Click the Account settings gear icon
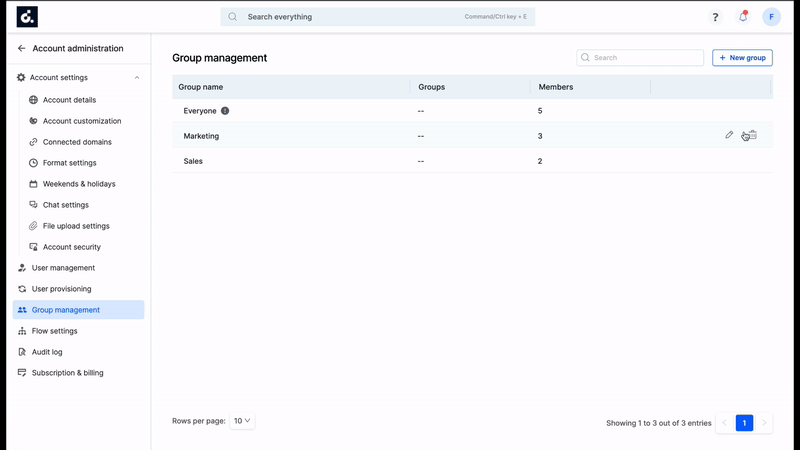 (x=21, y=78)
